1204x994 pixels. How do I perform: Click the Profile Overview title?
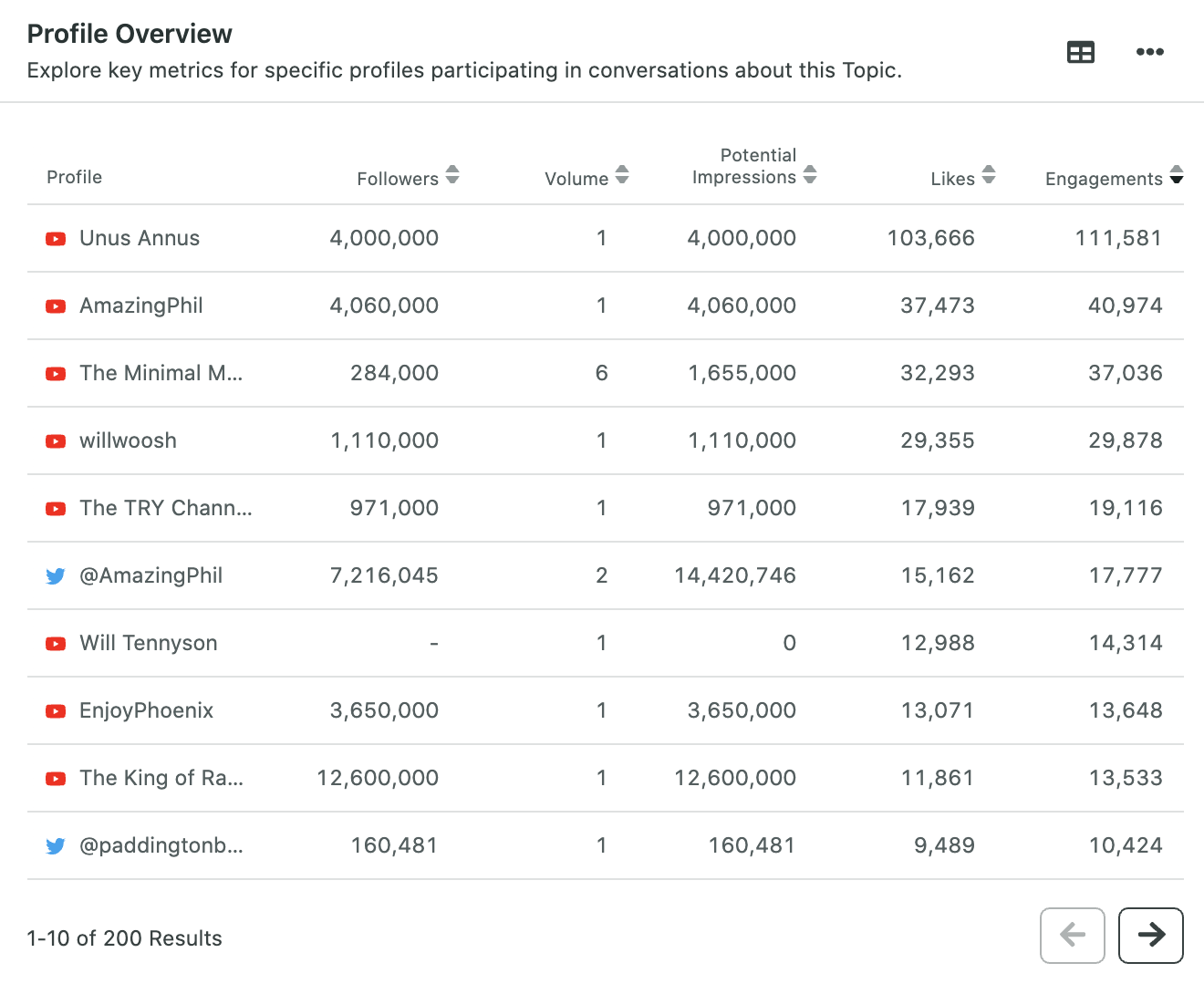tap(130, 34)
